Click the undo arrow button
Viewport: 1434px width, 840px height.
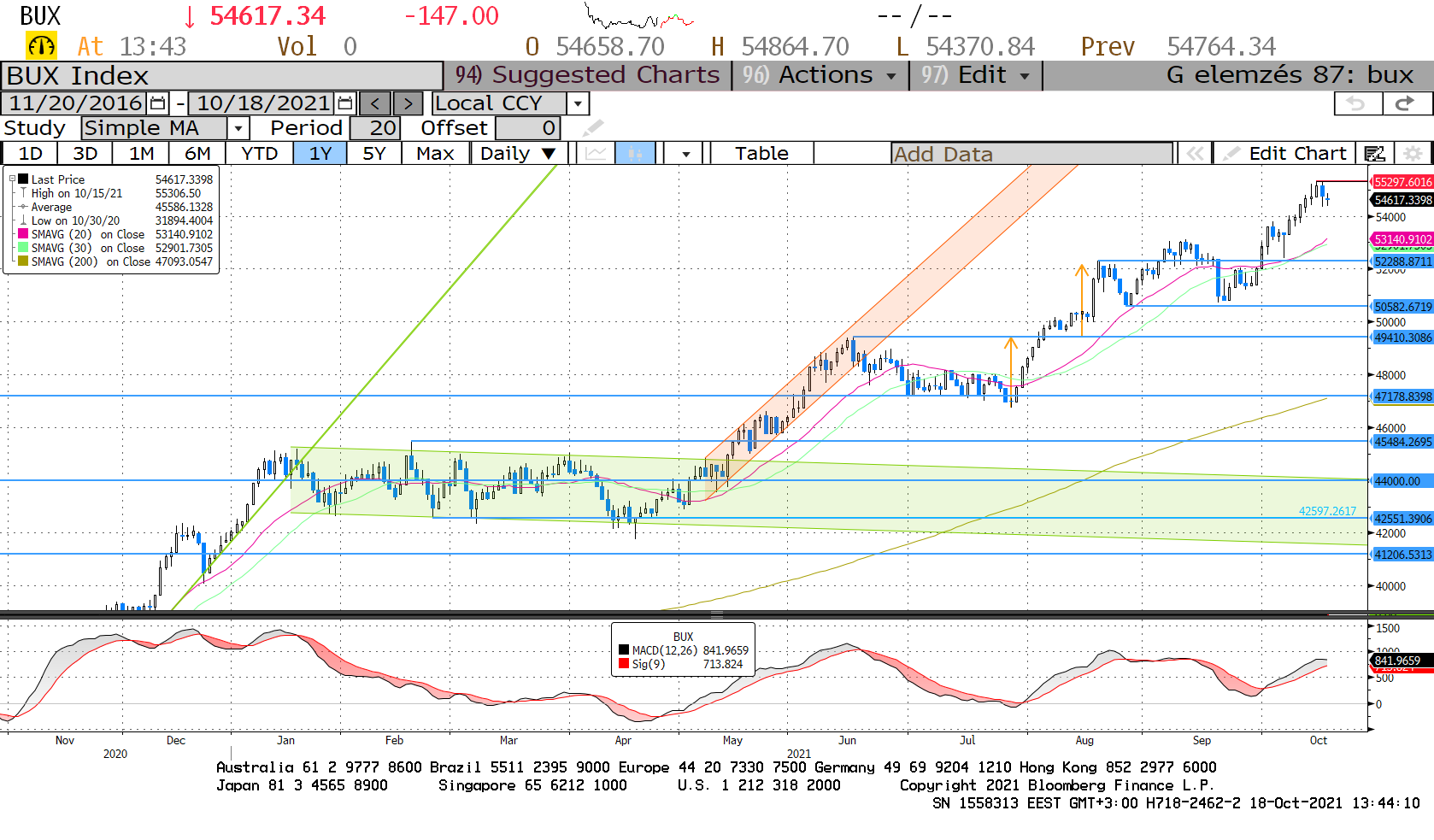1358,103
